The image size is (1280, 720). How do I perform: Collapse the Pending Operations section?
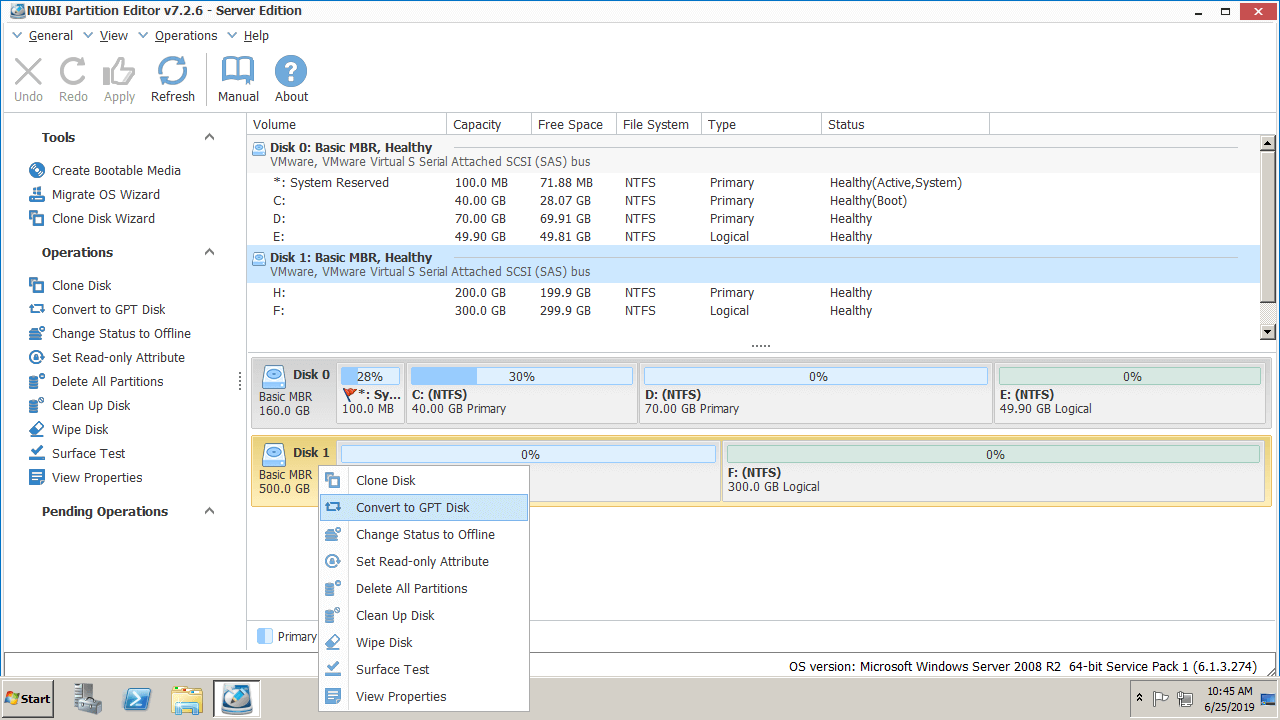click(x=210, y=511)
